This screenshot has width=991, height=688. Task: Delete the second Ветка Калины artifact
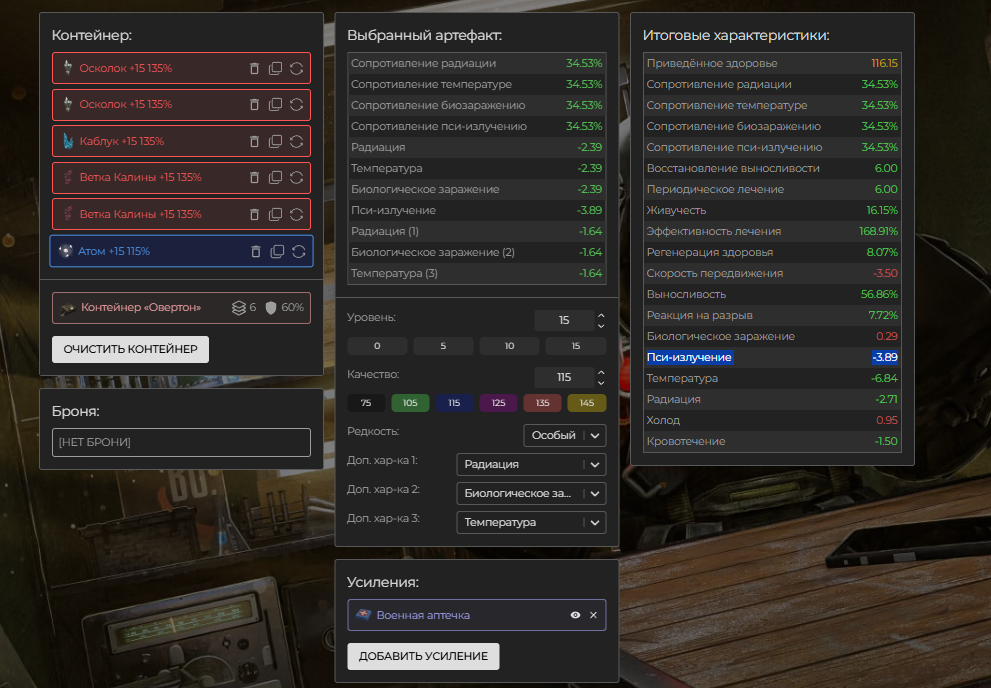(x=254, y=214)
